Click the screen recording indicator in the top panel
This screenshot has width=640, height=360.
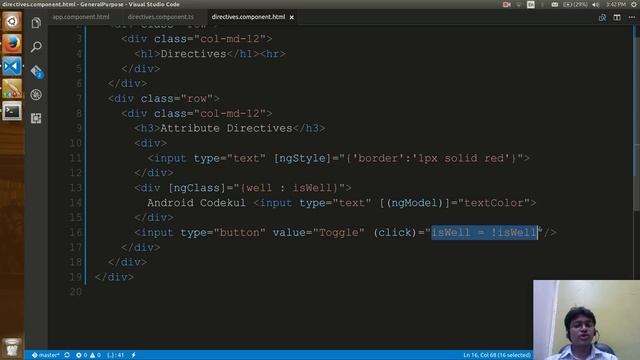click(x=507, y=4)
